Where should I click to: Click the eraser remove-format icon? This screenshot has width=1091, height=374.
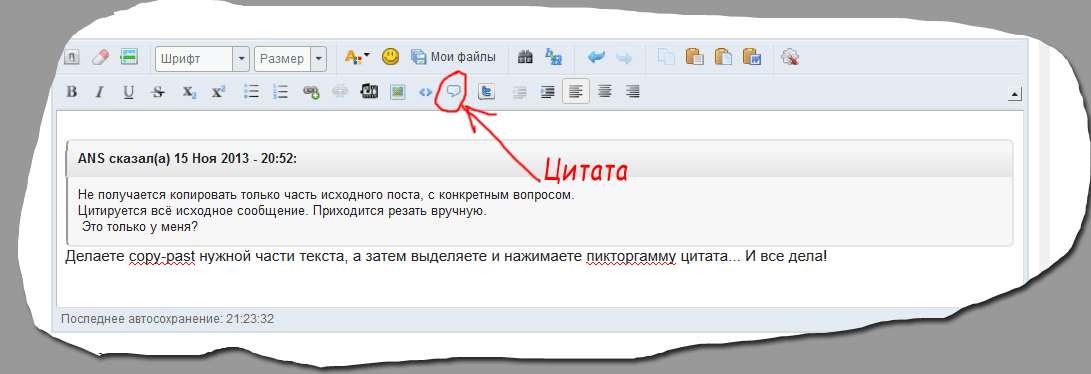coord(101,58)
